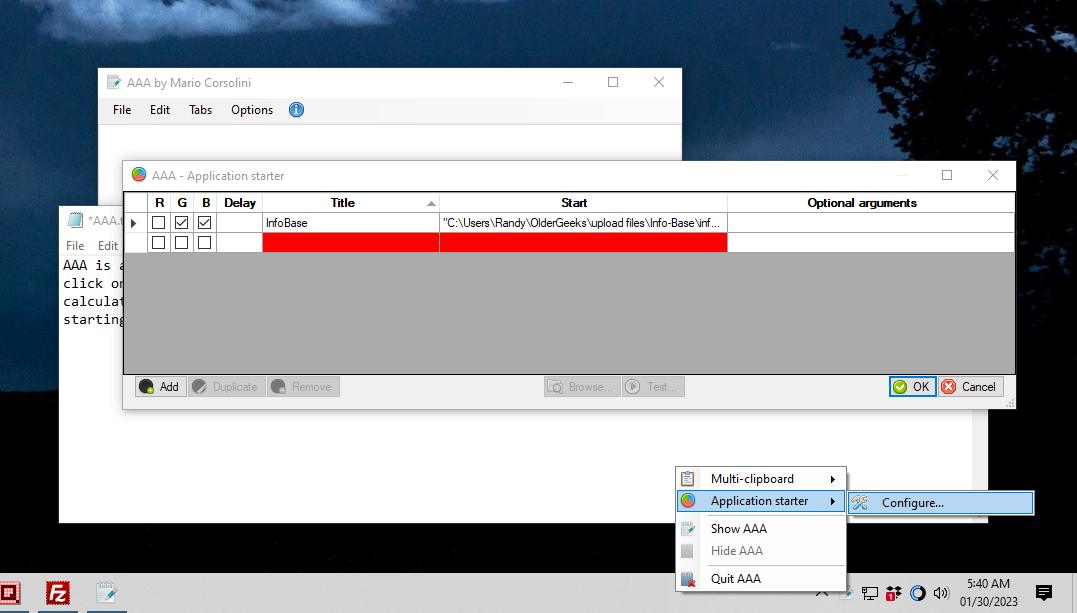Screen dimensions: 1077x613
Task: Open the File menu in AAA window
Action: (122, 110)
